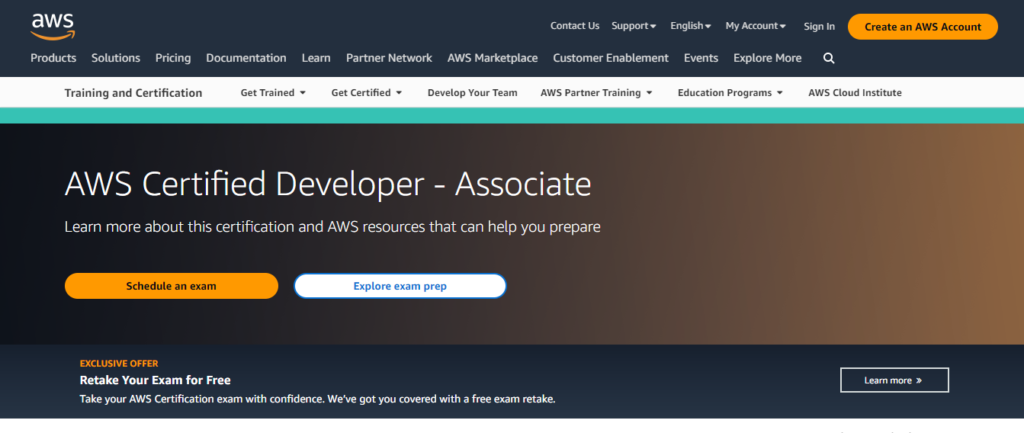Expand AWS Partner Training menu
The height and width of the screenshot is (433, 1024).
coord(596,93)
